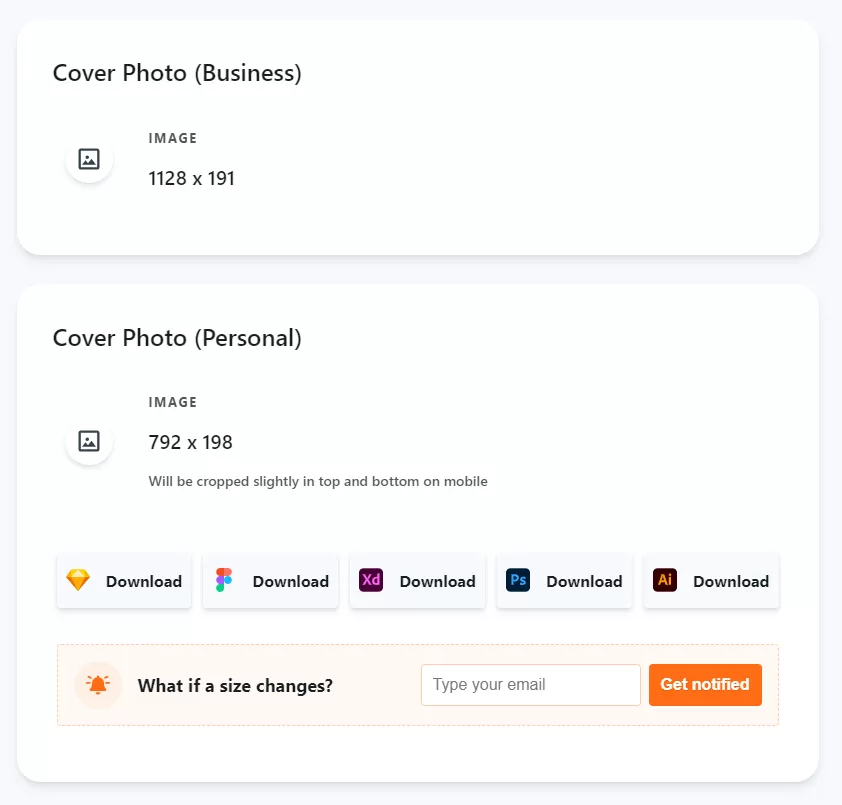Click Download text beside the Sketch logo
842x805 pixels.
pos(144,582)
